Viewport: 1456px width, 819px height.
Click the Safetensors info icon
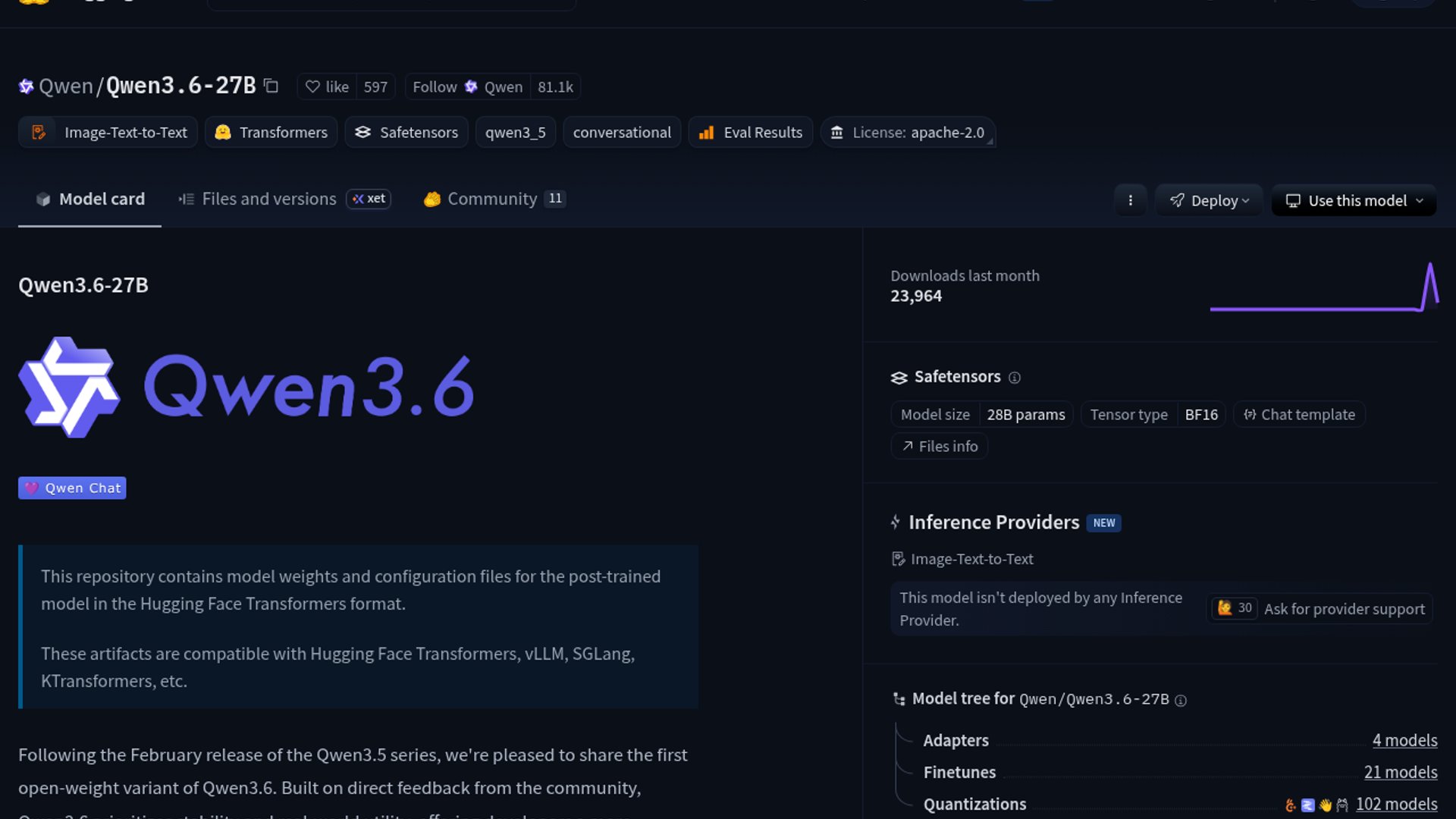coord(1015,377)
